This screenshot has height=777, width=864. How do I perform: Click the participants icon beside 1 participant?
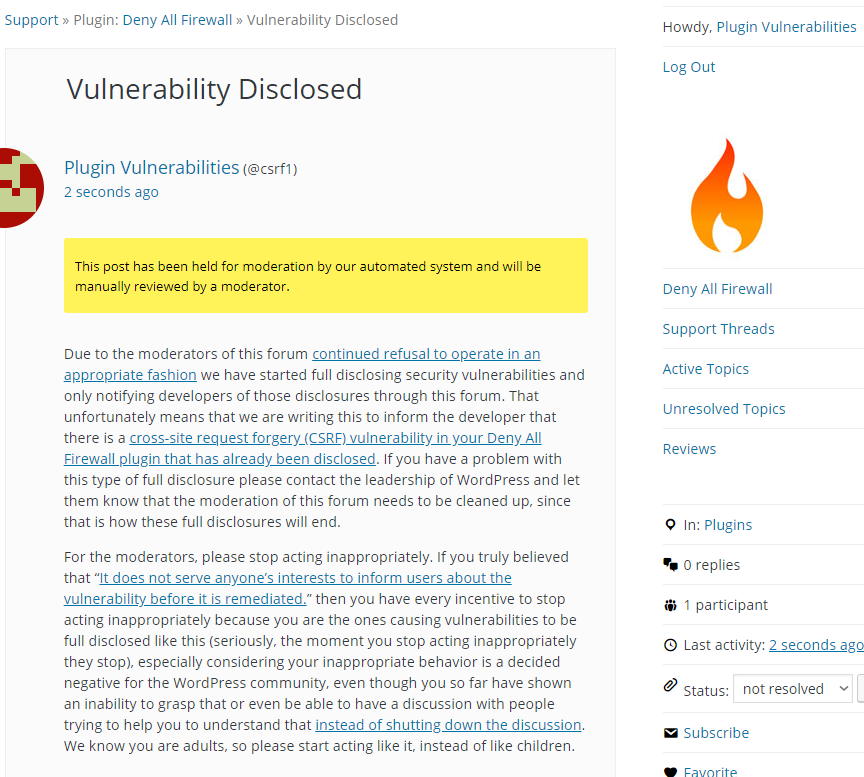pos(671,605)
